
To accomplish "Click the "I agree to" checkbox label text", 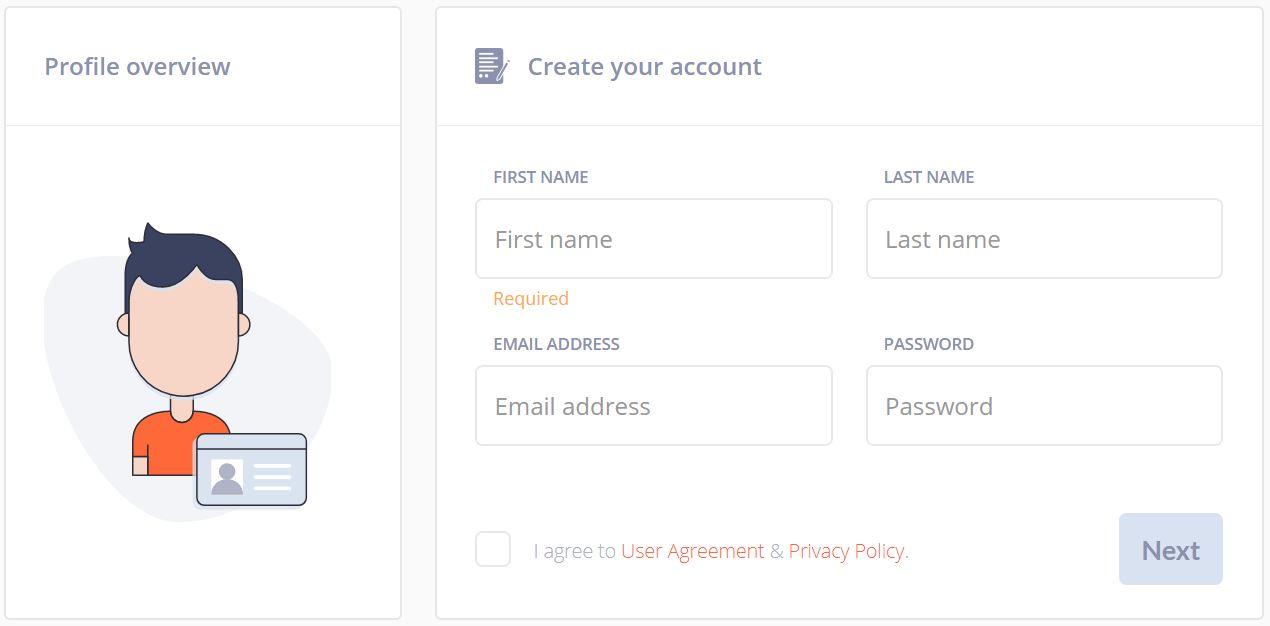I will point(574,551).
